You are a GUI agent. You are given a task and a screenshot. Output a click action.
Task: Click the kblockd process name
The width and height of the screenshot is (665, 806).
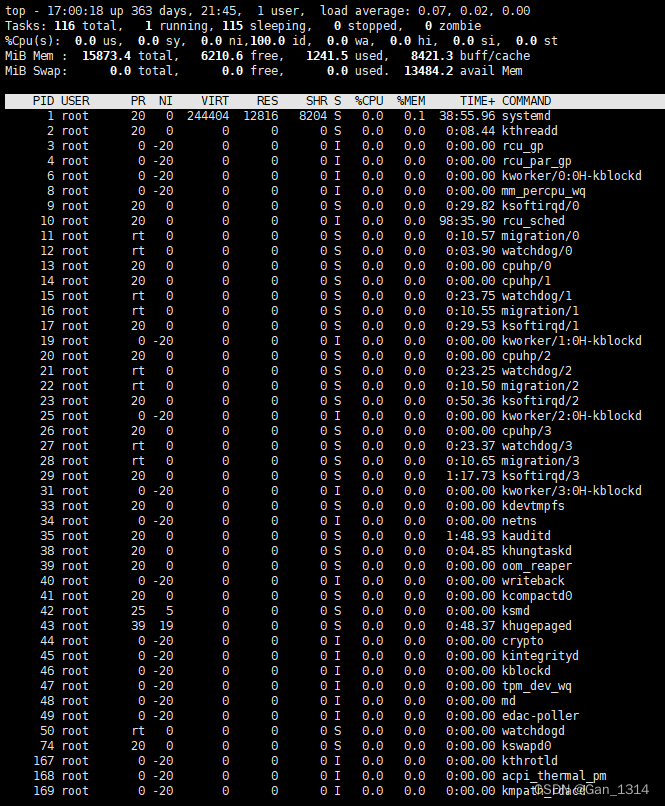pyautogui.click(x=526, y=671)
